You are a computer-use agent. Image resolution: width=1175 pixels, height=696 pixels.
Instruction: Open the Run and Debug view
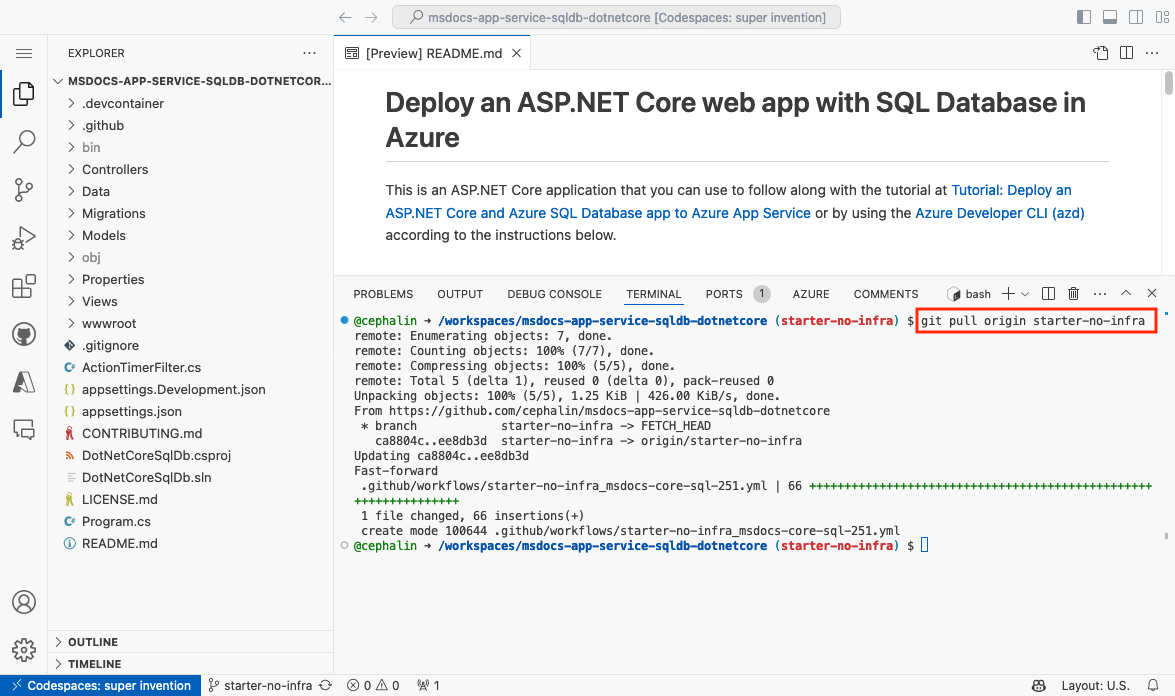pos(24,238)
